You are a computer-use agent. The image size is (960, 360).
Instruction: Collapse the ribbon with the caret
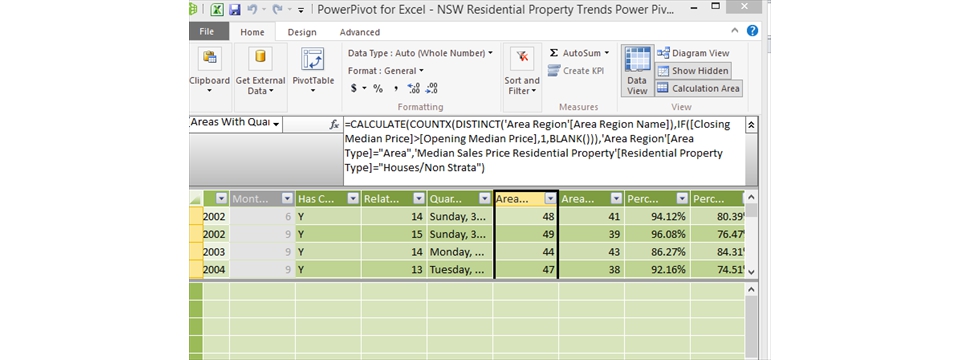[735, 31]
